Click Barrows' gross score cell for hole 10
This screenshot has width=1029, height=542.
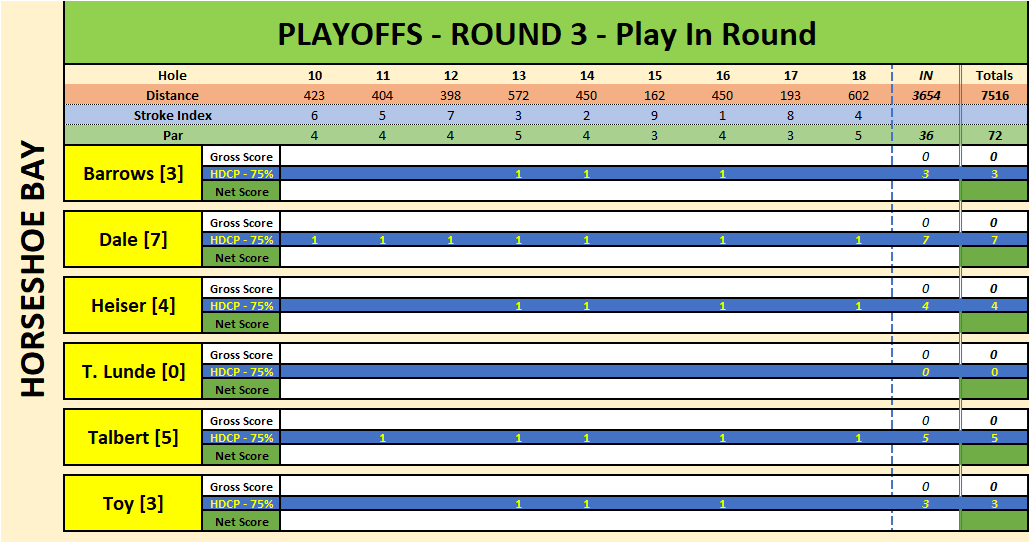point(314,157)
